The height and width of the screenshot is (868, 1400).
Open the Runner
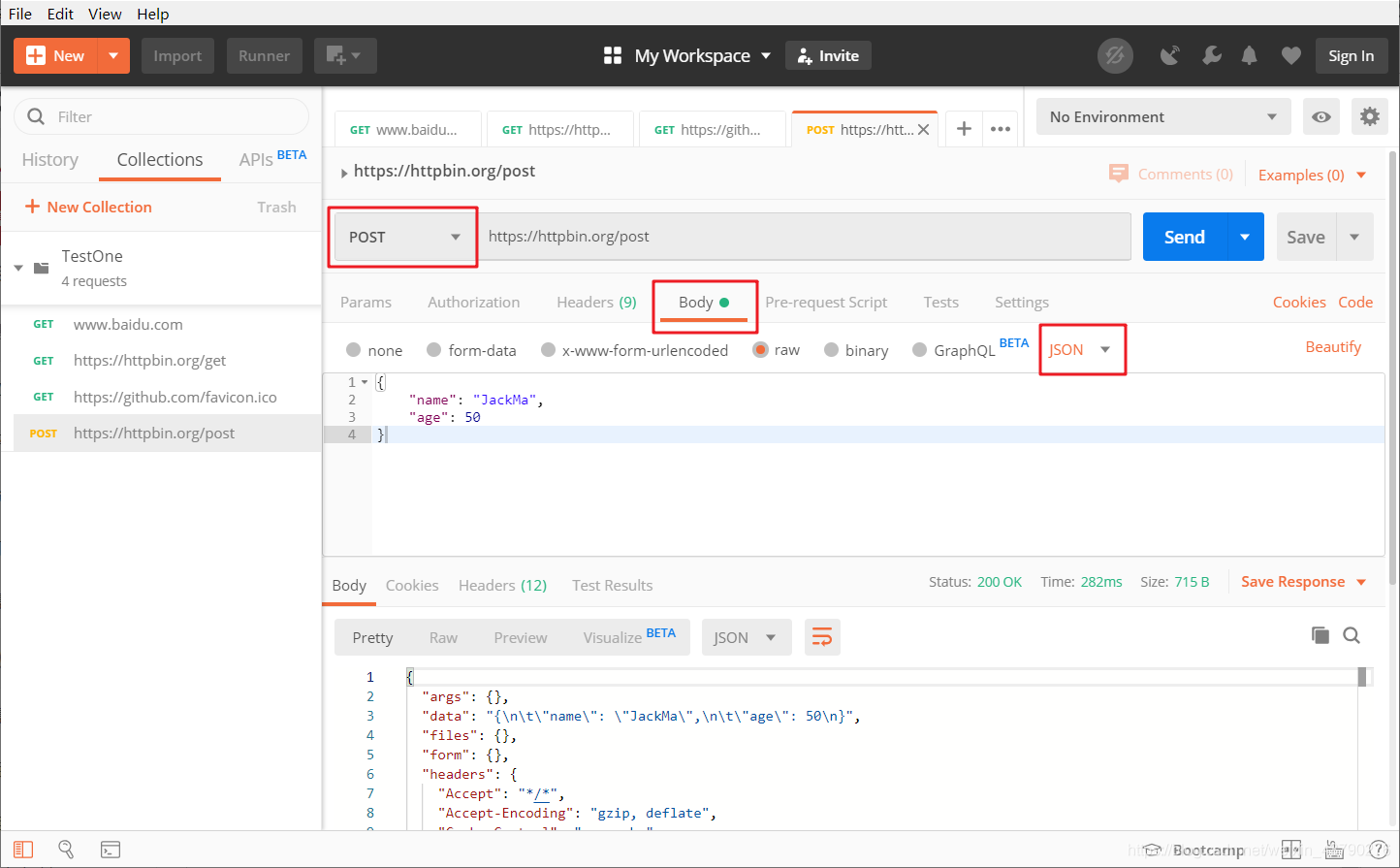264,56
